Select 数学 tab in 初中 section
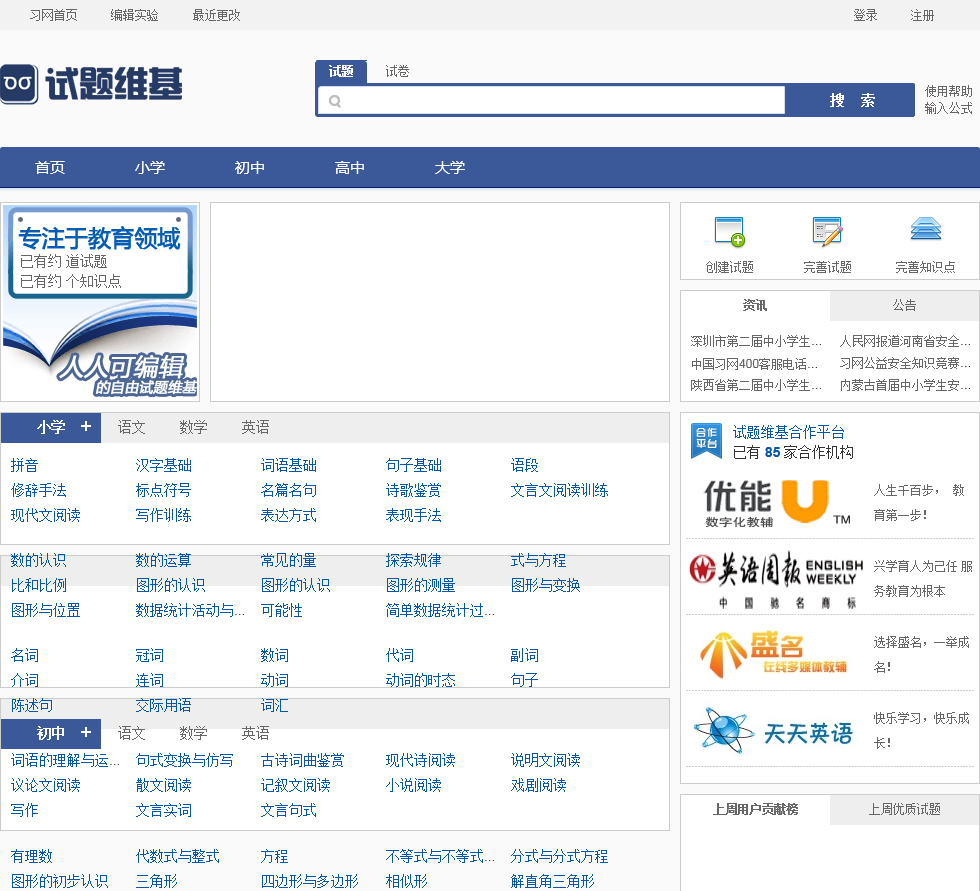Viewport: 980px width, 891px height. 193,733
